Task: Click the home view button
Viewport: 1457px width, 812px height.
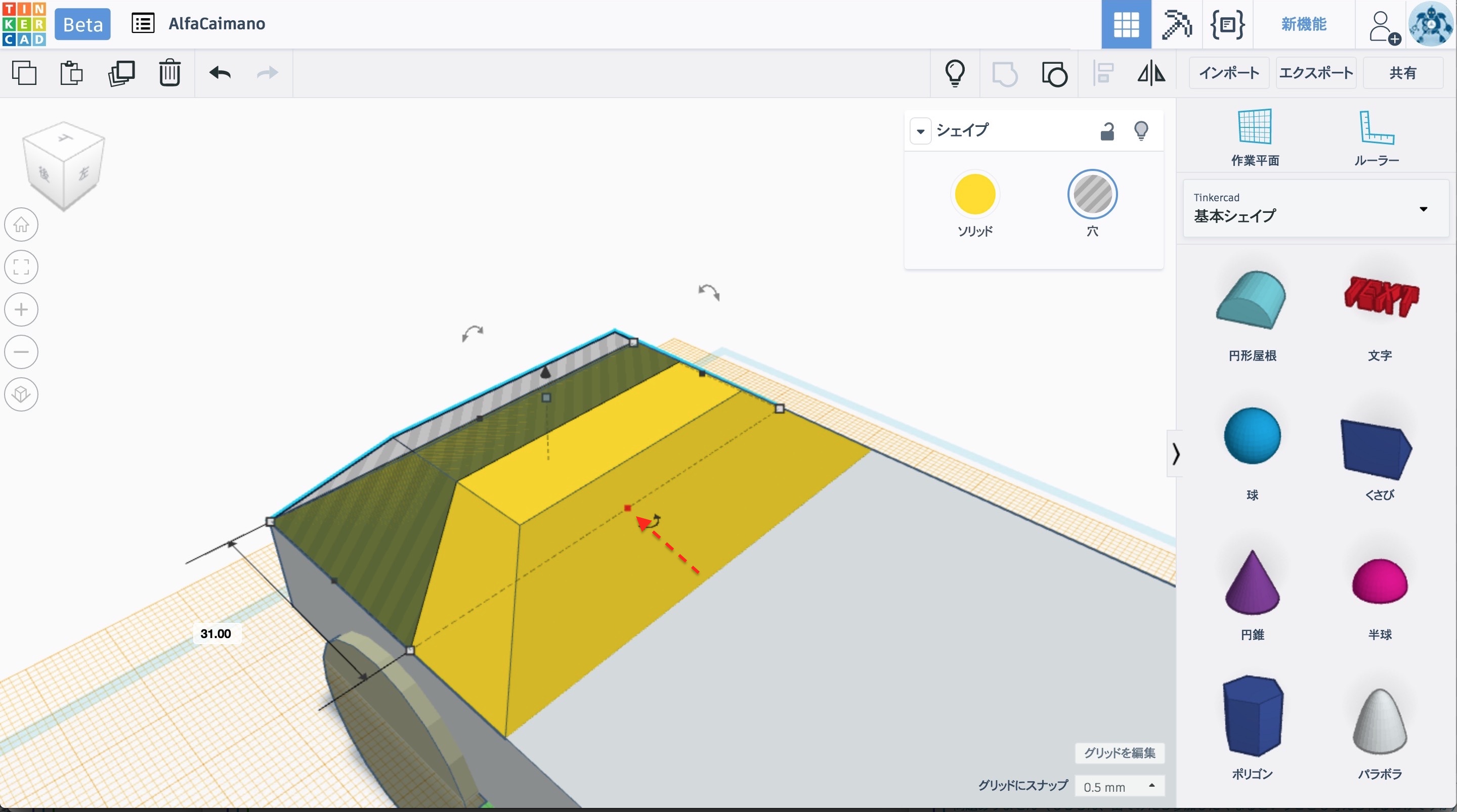Action: coord(21,225)
